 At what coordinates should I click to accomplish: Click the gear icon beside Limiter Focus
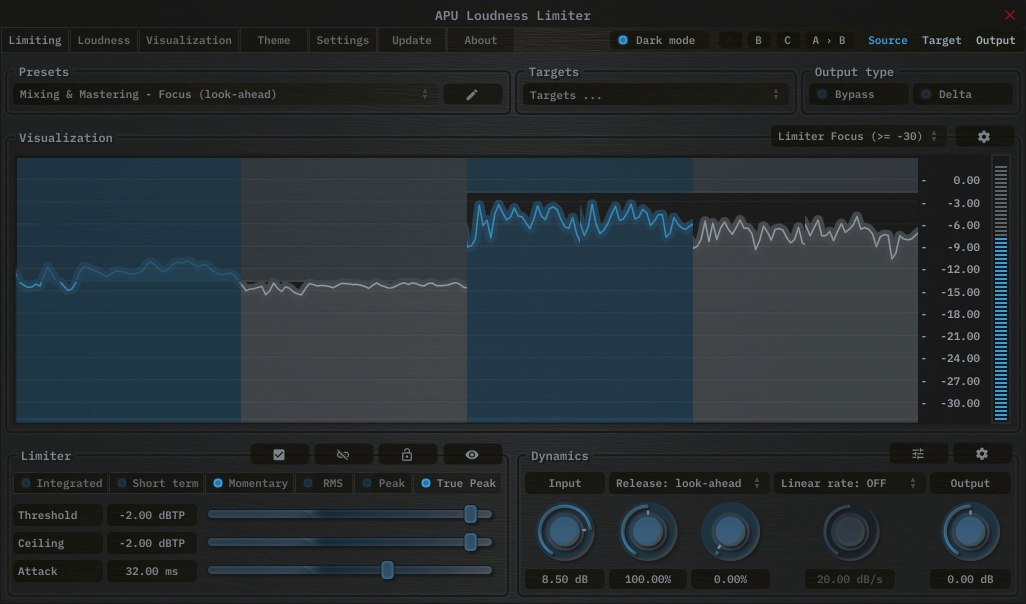[984, 136]
